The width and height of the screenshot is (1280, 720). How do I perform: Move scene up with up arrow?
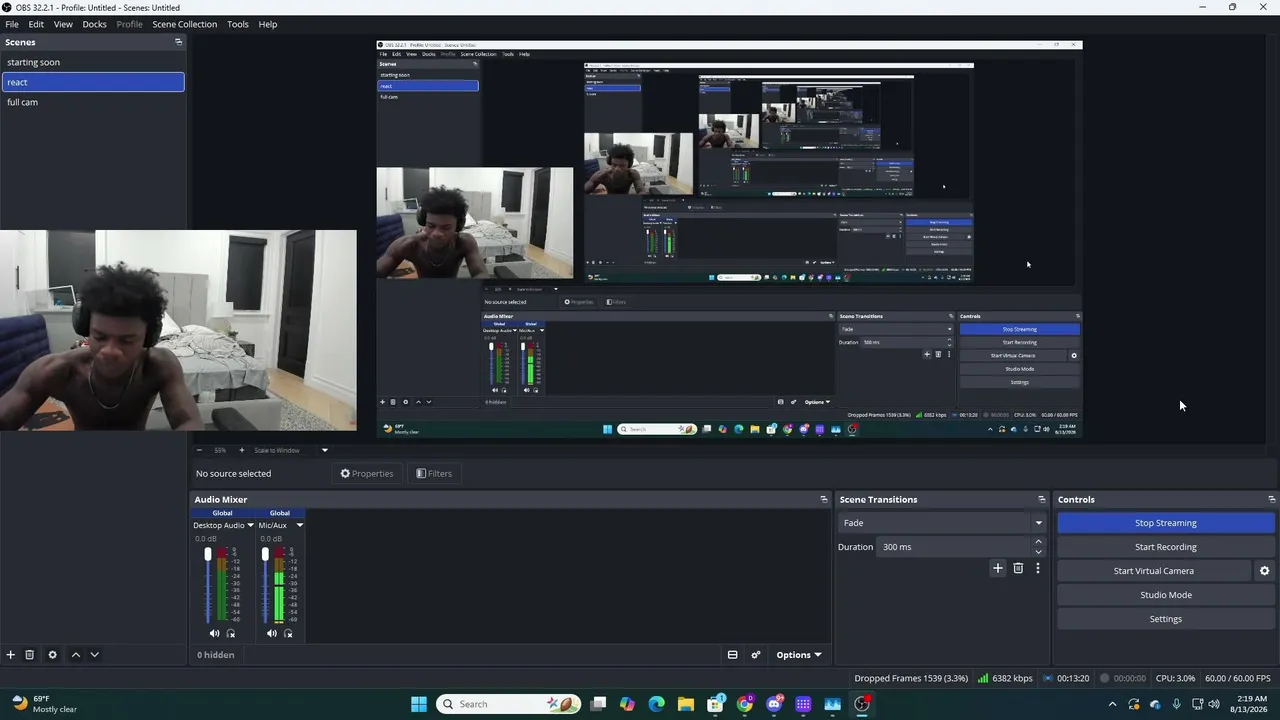coord(75,655)
